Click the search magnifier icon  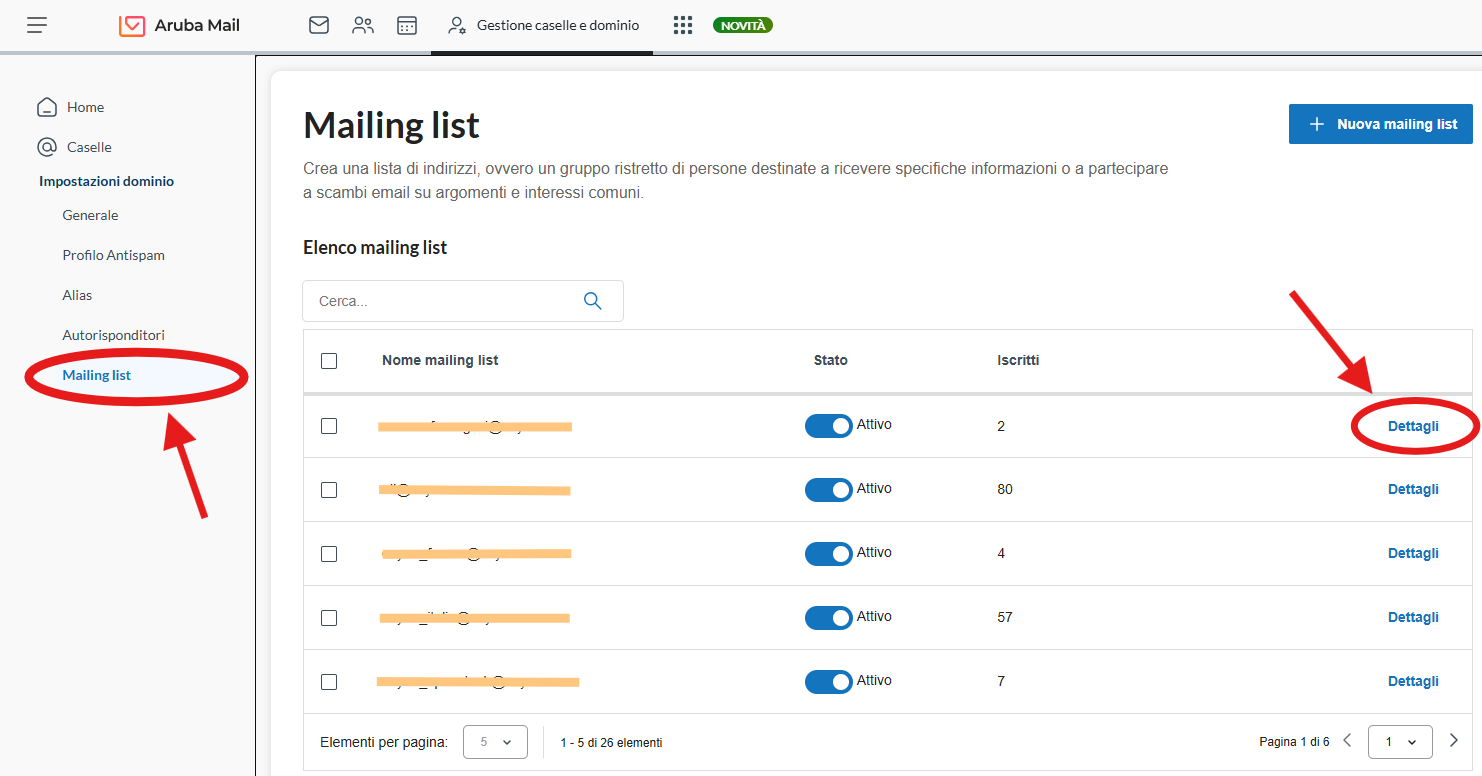click(593, 301)
